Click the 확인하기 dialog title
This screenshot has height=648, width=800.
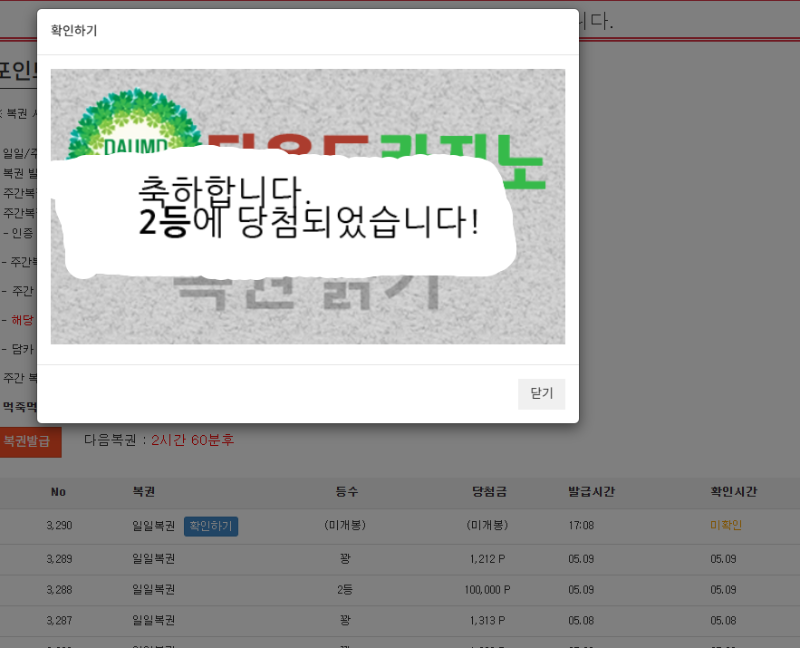pyautogui.click(x=73, y=31)
